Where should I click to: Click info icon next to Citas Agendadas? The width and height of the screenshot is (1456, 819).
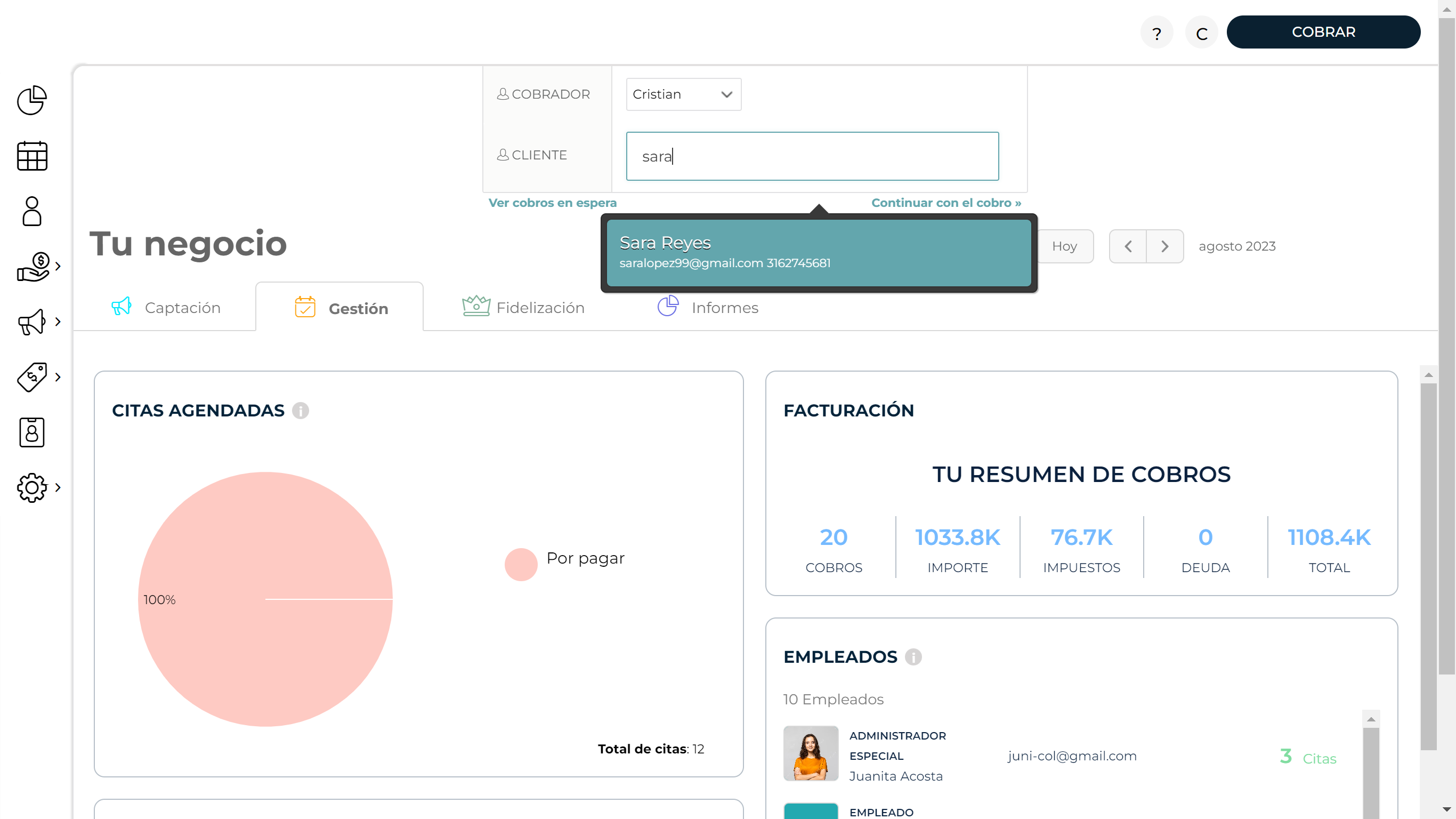coord(300,411)
